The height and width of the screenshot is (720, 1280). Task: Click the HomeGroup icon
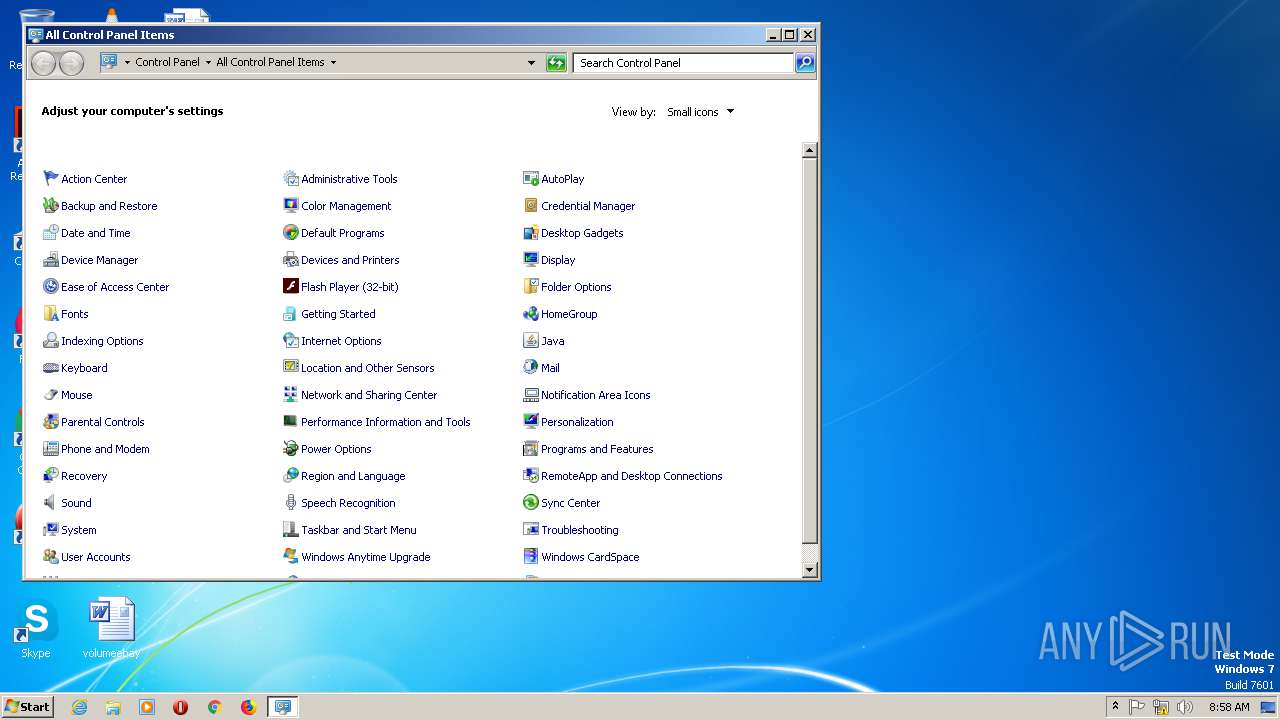(x=531, y=314)
